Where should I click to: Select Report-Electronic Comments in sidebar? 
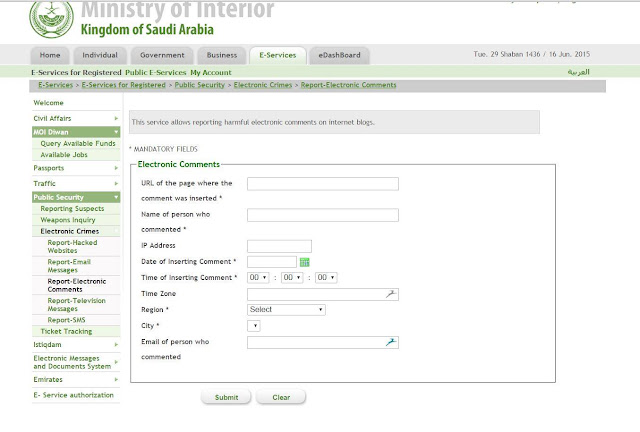(x=77, y=285)
